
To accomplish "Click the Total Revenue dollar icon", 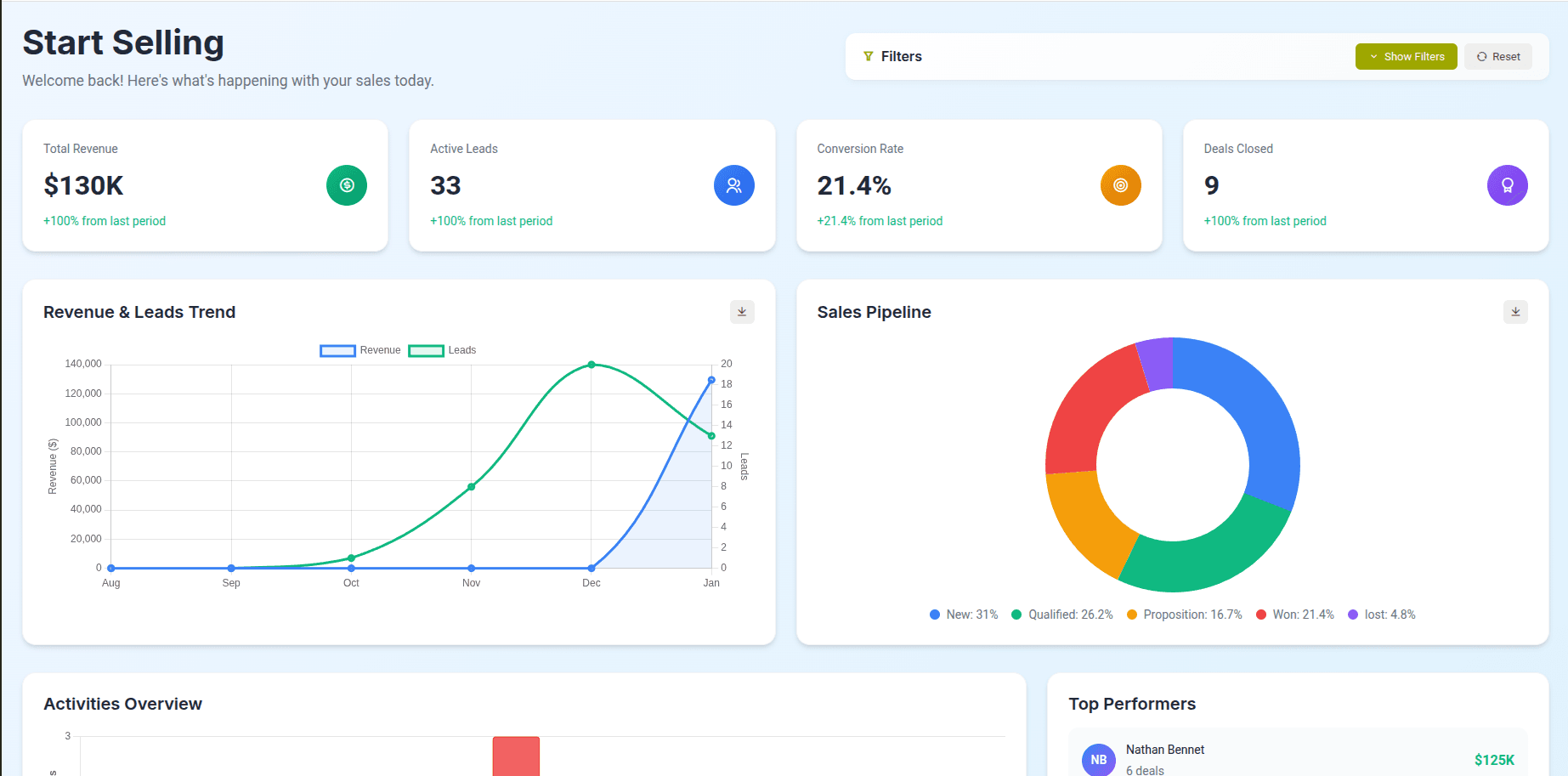I will [x=347, y=185].
